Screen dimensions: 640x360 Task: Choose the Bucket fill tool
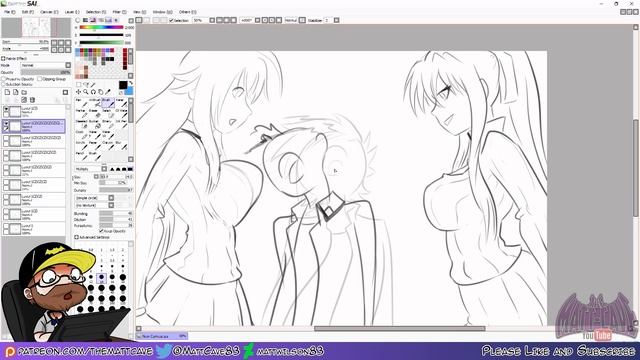(x=94, y=124)
